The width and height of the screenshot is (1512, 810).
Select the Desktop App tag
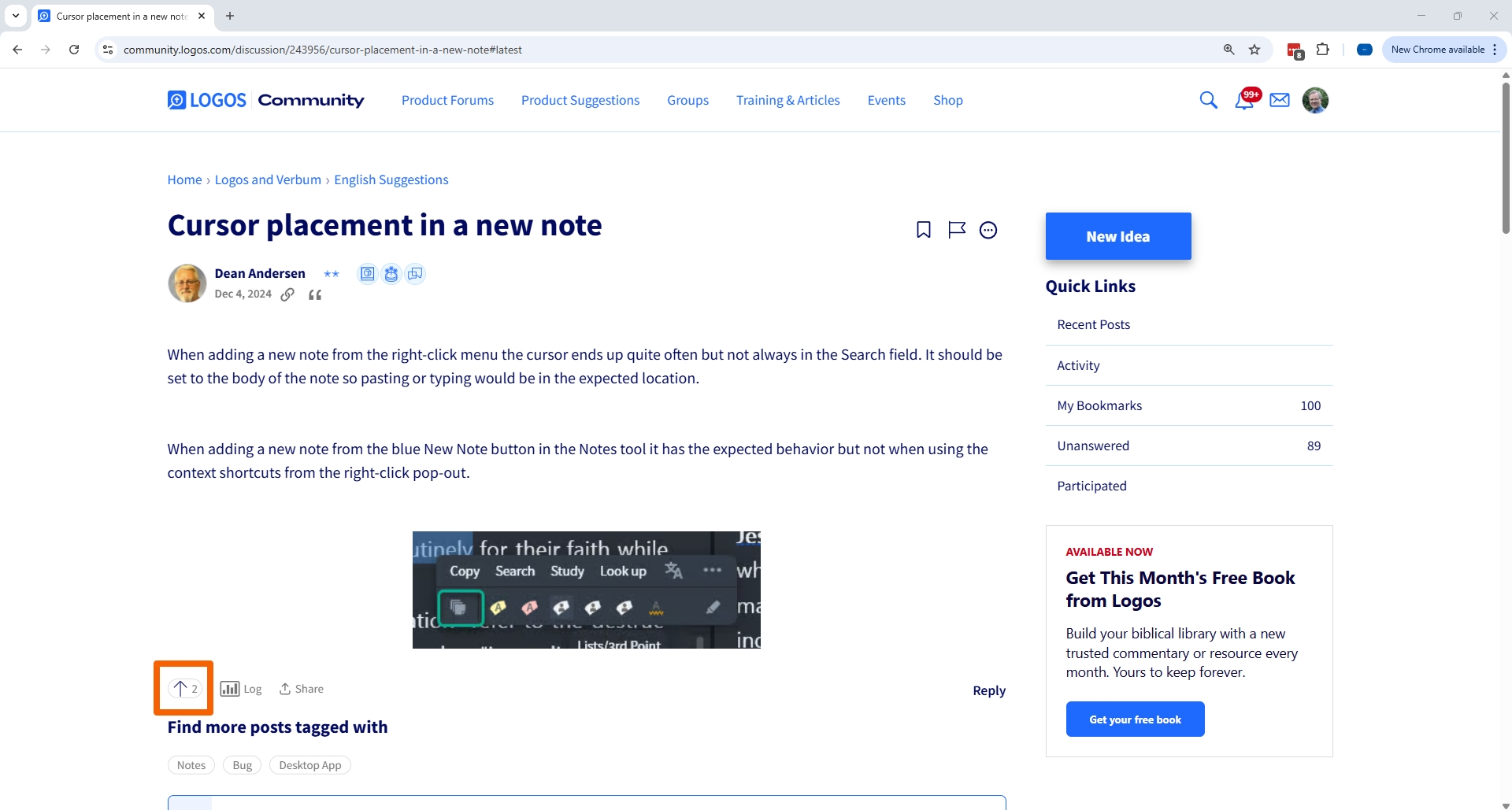(310, 765)
